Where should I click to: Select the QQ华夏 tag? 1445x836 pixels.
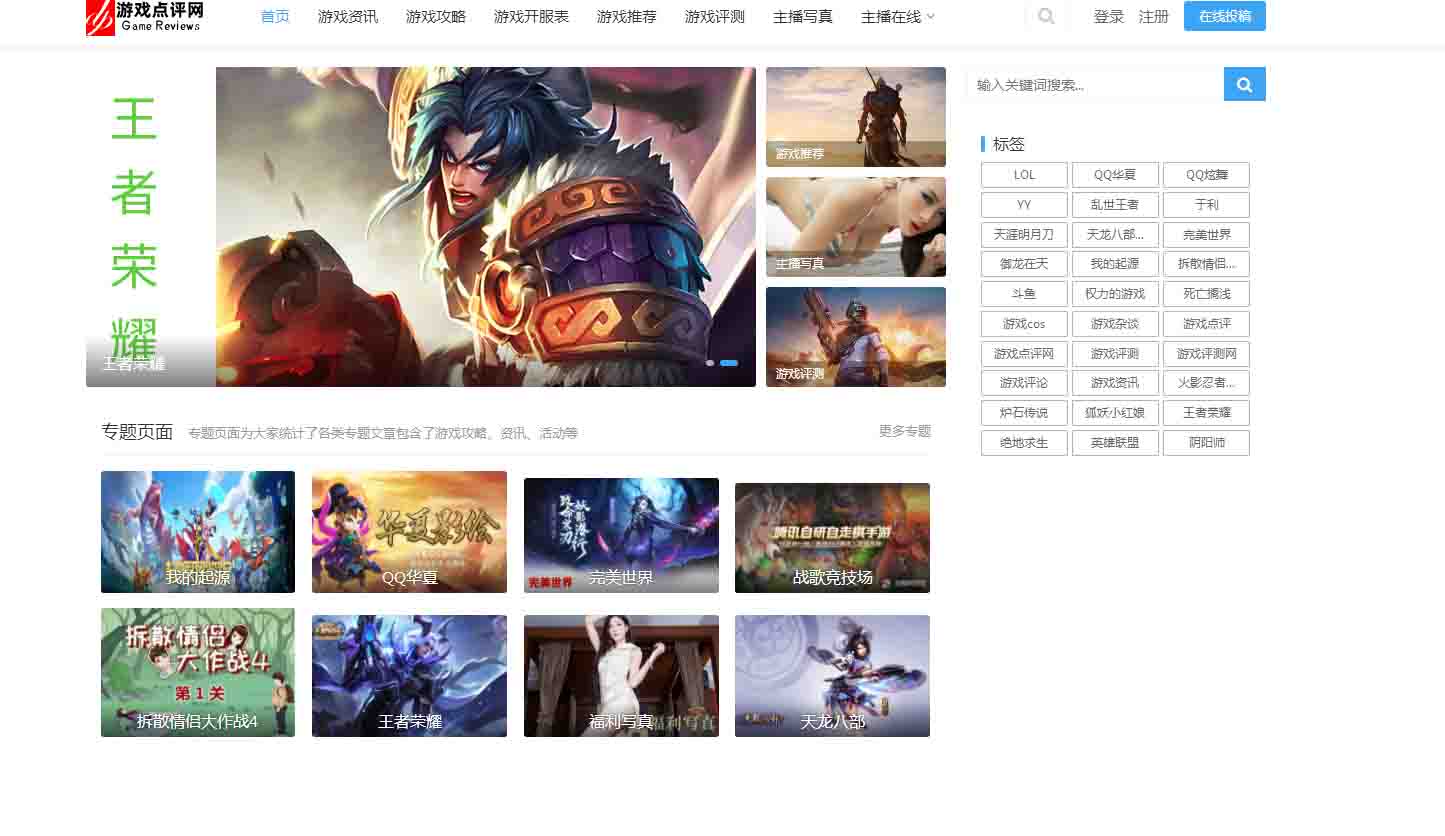point(1115,175)
